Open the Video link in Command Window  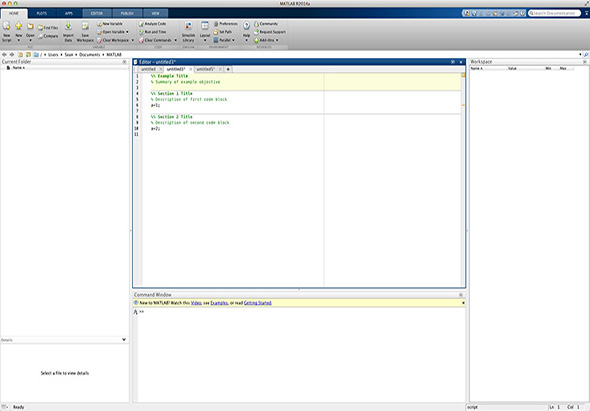pyautogui.click(x=196, y=303)
